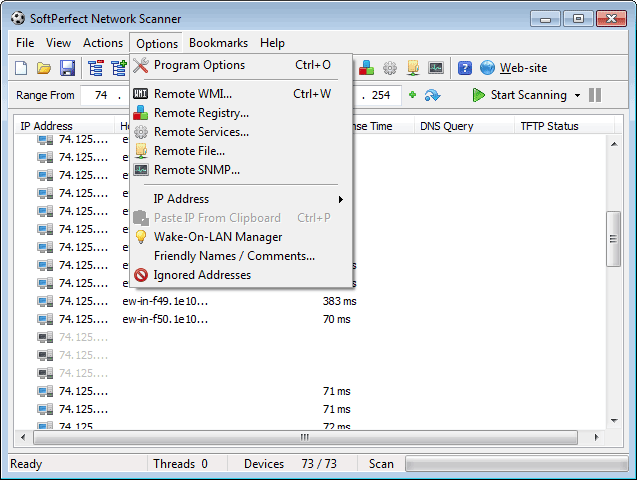Click the Remote Registry cubes toolbar icon
Image resolution: width=637 pixels, height=480 pixels.
click(366, 68)
